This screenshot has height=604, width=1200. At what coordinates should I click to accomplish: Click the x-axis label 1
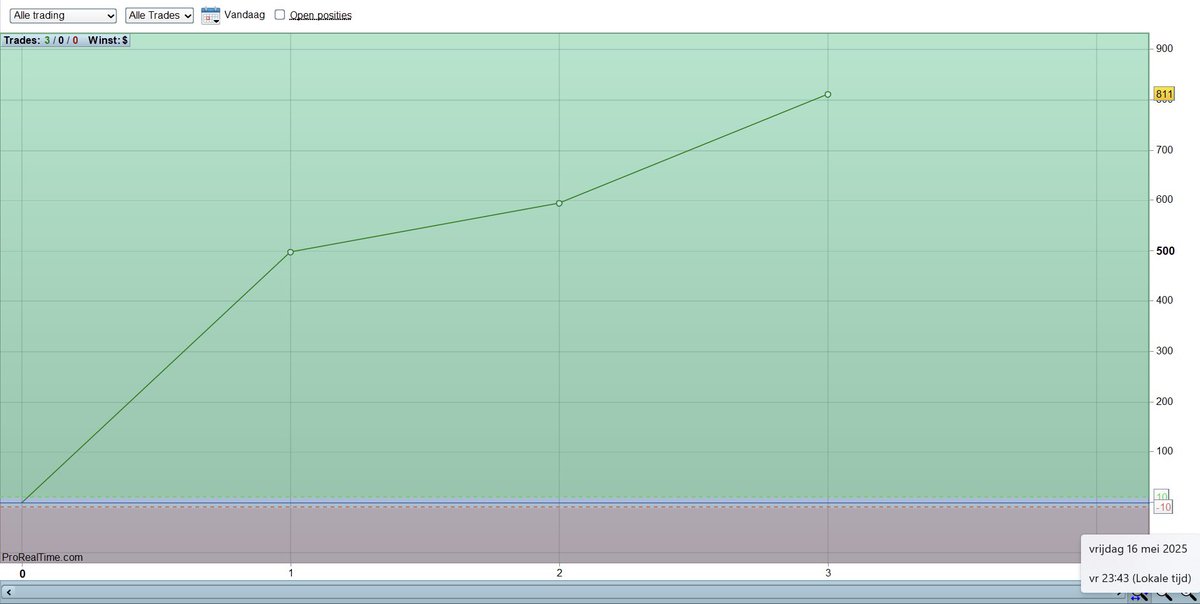290,573
